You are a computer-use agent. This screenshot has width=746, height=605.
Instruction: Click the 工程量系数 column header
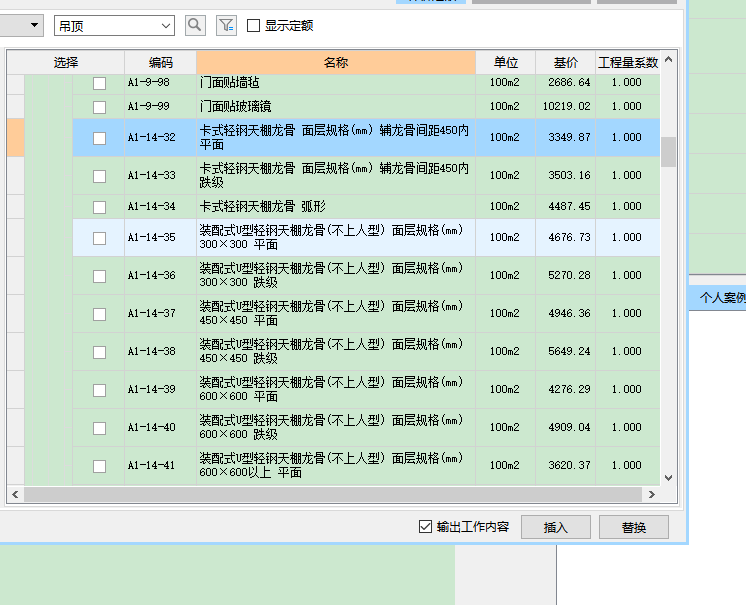[x=628, y=62]
